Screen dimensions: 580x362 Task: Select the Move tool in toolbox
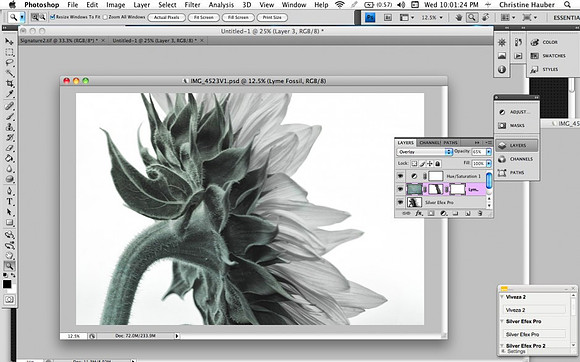pos(9,42)
